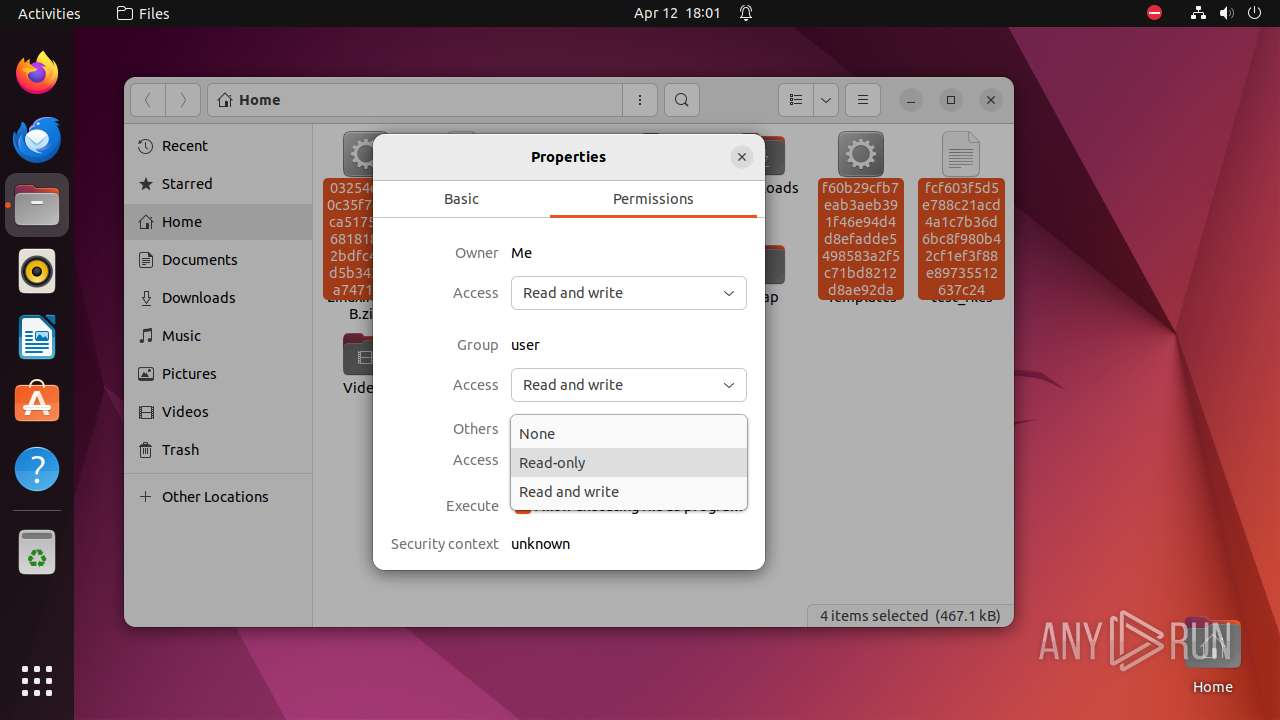
Task: Click the Security context unknown value
Action: [x=541, y=544]
